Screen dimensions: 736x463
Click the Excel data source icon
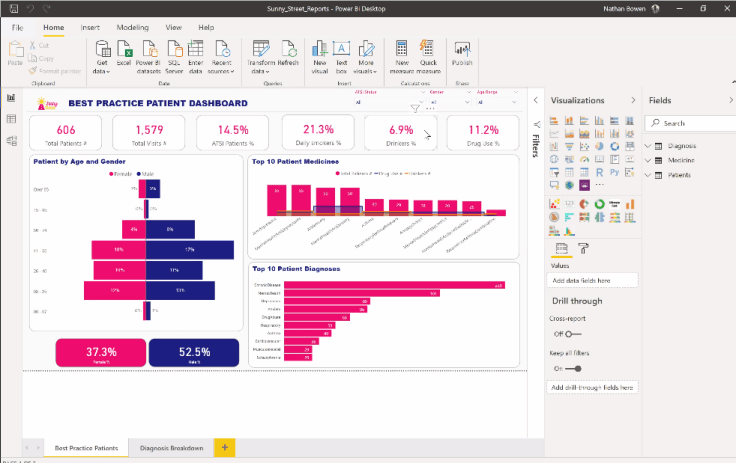124,55
